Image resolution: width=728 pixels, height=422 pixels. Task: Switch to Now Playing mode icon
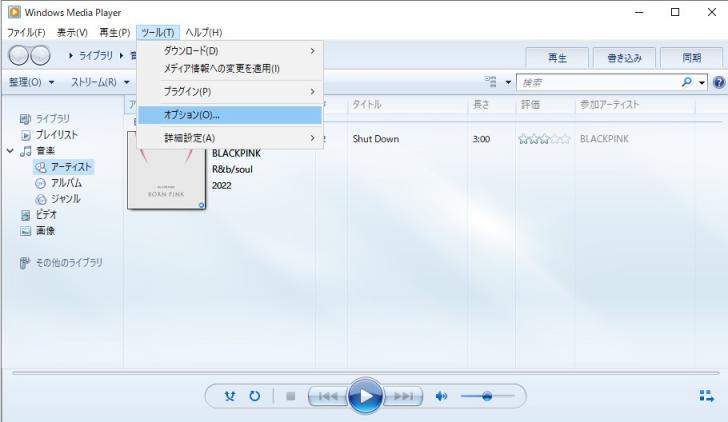706,396
